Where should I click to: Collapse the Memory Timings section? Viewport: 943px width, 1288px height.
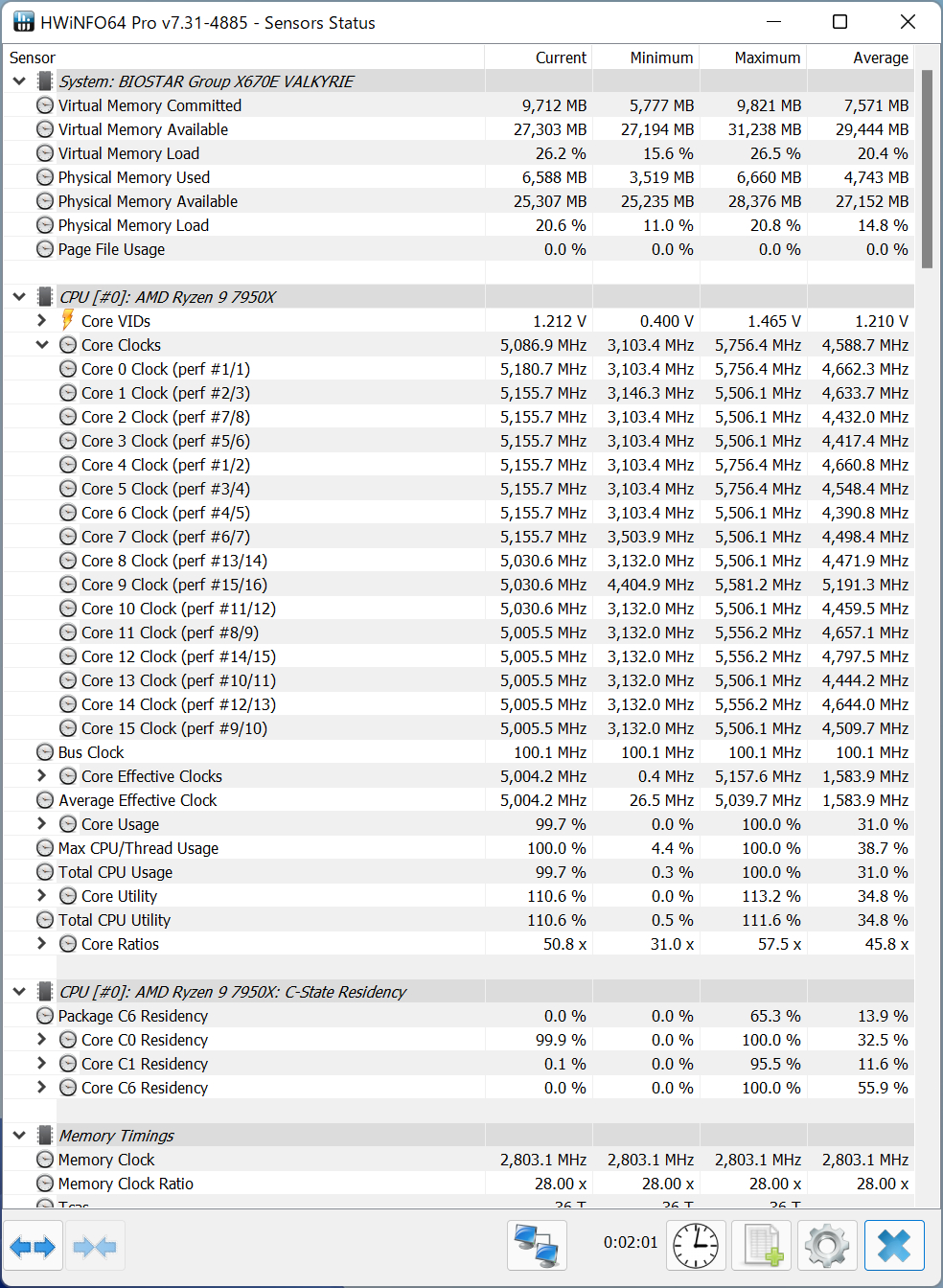pos(19,1135)
